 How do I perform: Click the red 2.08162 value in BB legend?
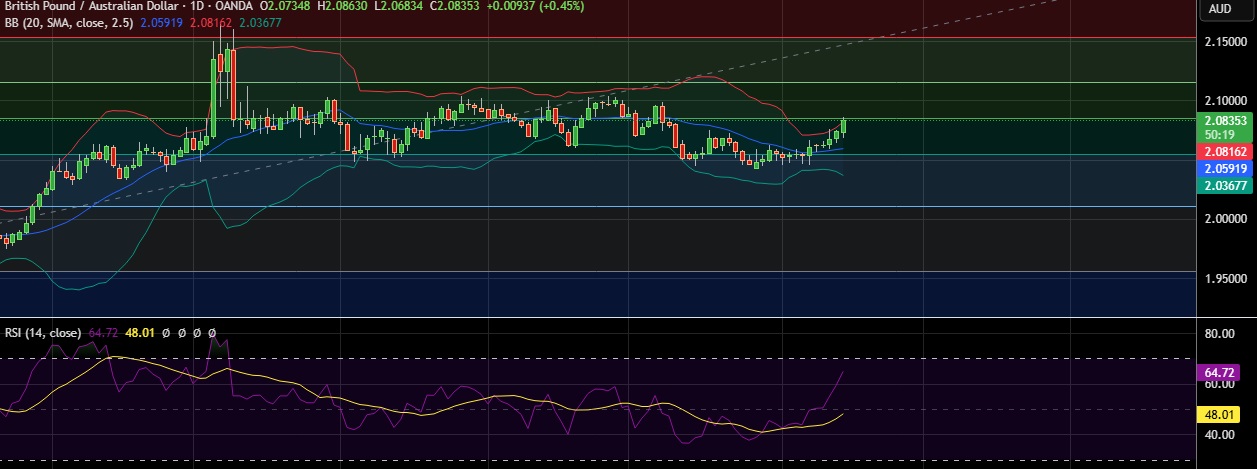click(x=211, y=22)
